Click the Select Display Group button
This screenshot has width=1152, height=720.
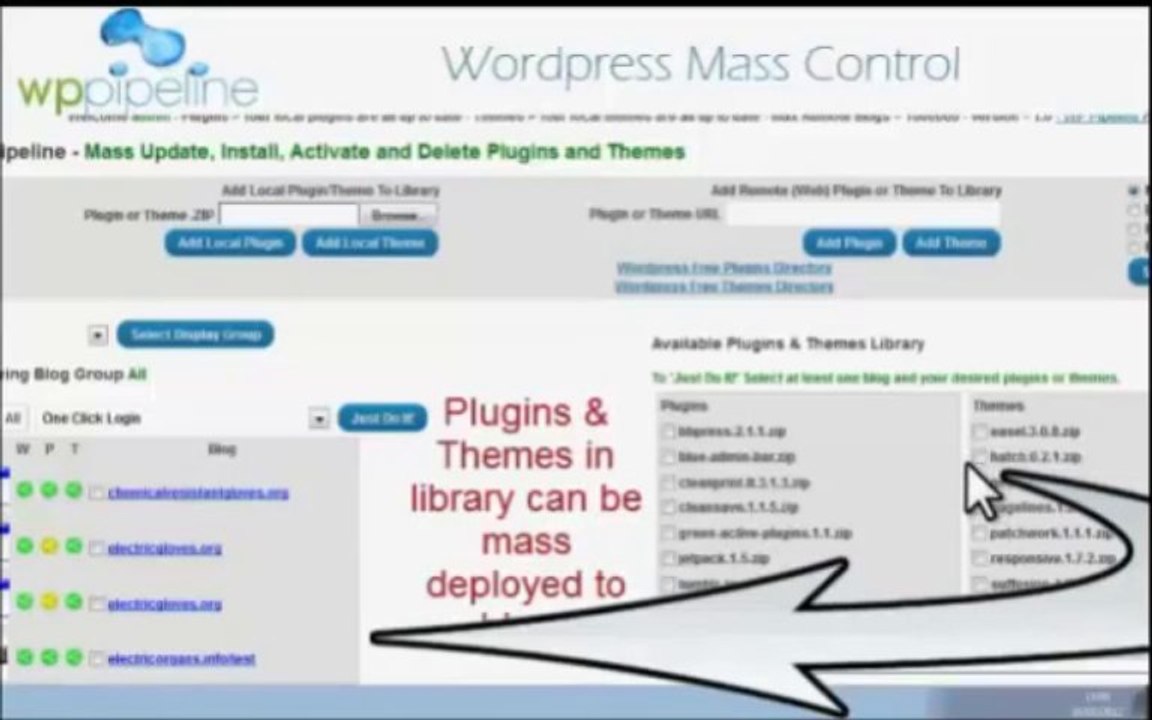(195, 334)
